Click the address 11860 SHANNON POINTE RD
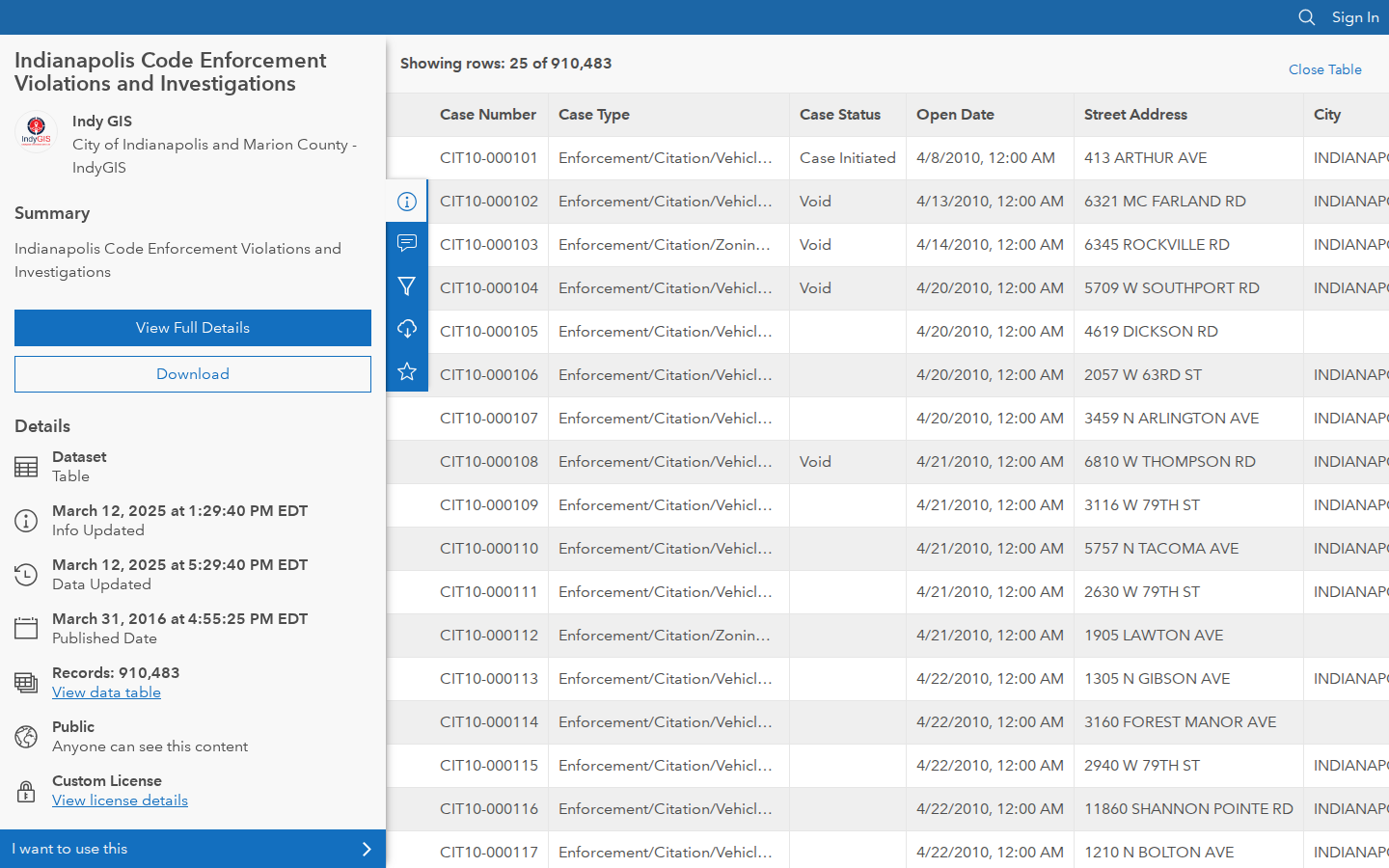The width and height of the screenshot is (1389, 868). [x=1188, y=809]
